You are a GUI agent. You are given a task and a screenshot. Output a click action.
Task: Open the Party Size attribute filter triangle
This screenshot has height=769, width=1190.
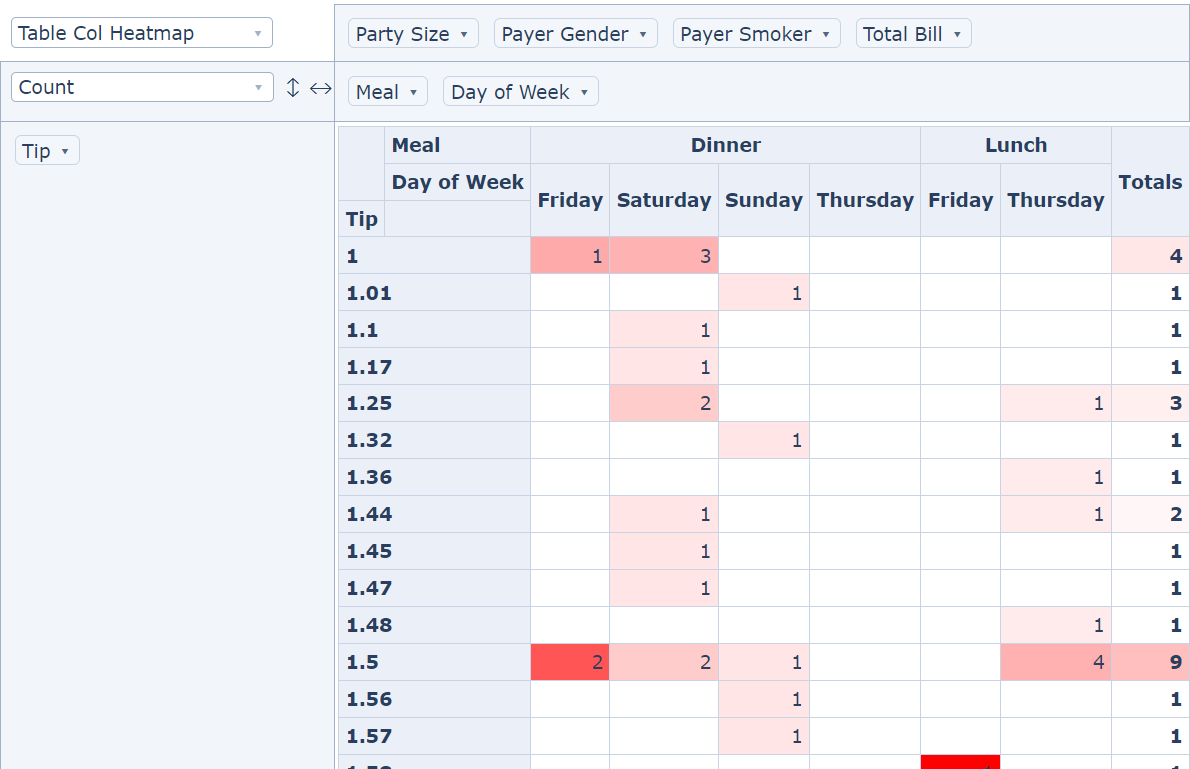pos(464,34)
